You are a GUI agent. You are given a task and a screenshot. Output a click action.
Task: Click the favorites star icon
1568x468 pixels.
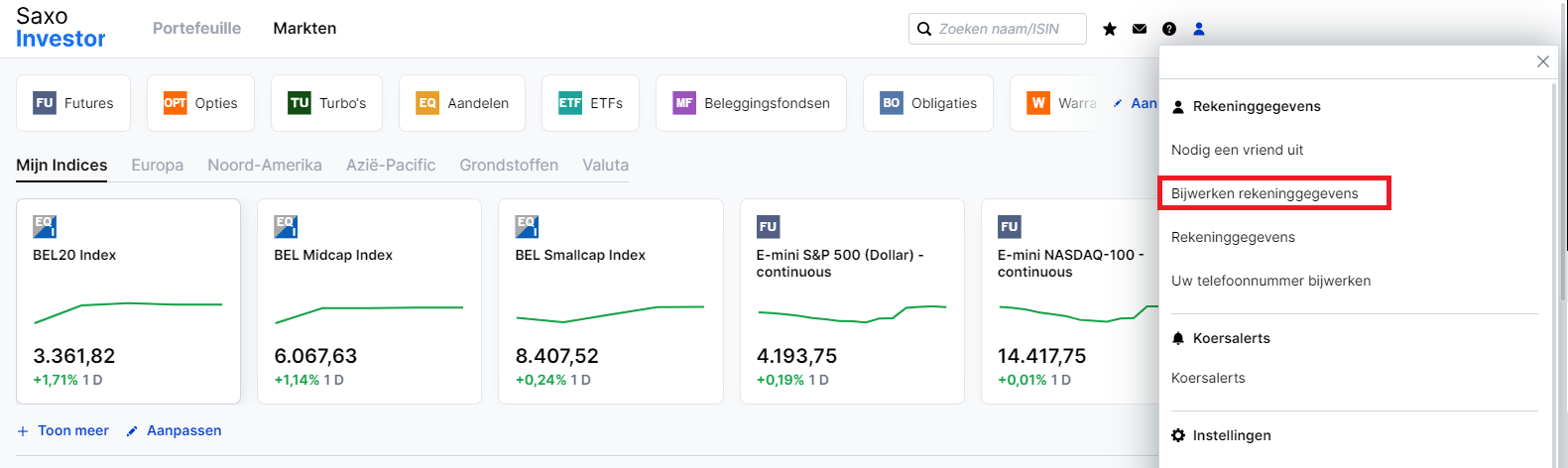(1110, 29)
